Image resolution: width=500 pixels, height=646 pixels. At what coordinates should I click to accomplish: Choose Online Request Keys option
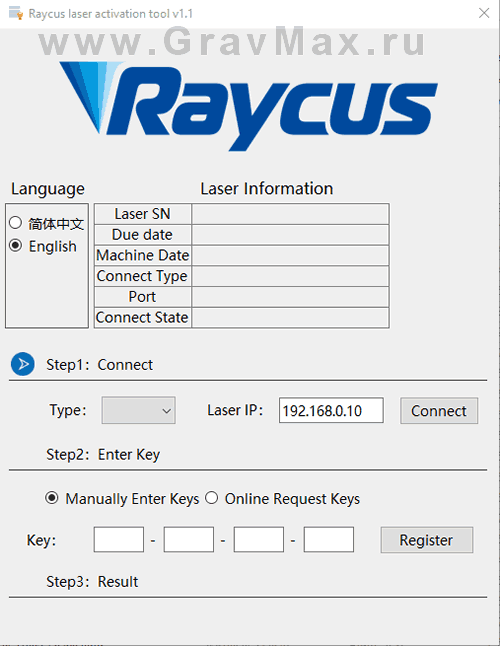[212, 498]
